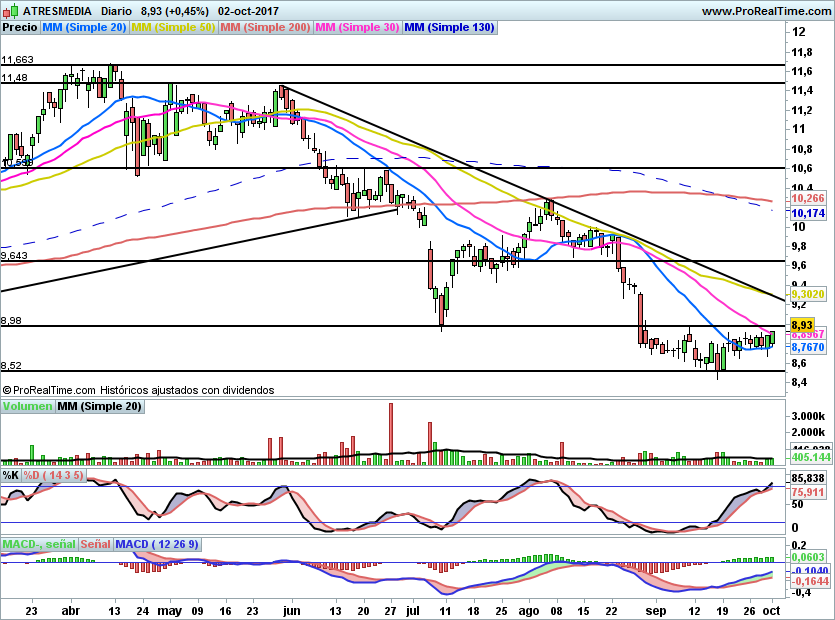Select the MM (Simple 200) label
The height and width of the screenshot is (620, 835).
265,27
